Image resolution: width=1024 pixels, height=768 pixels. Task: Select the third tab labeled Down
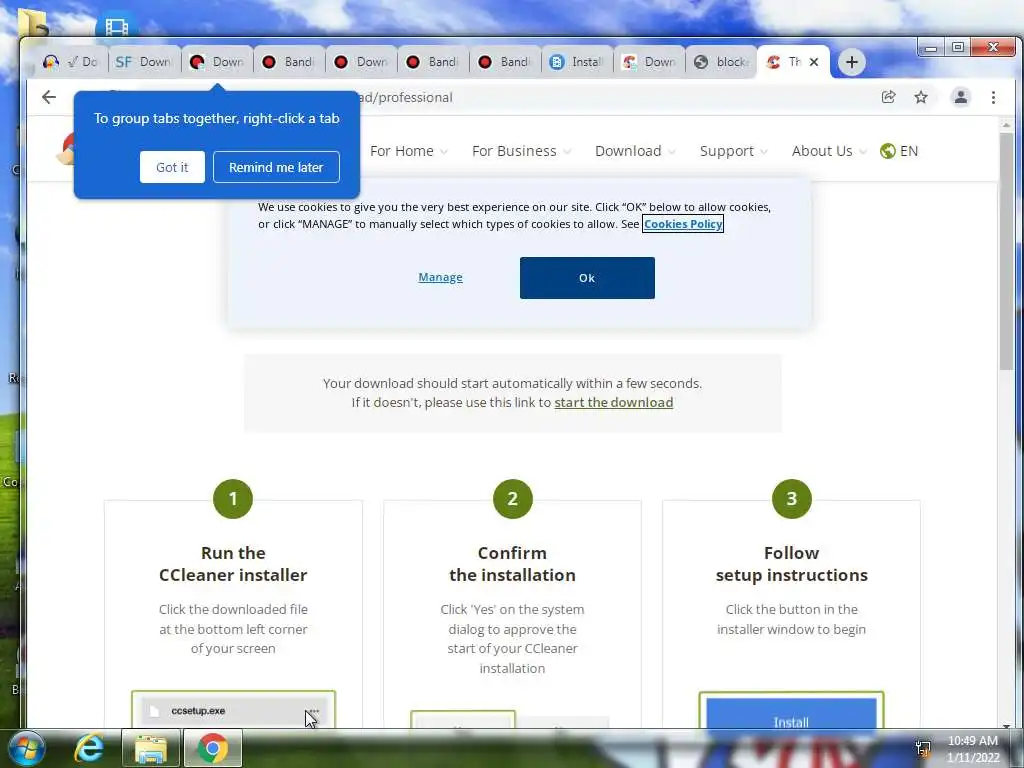click(x=217, y=62)
